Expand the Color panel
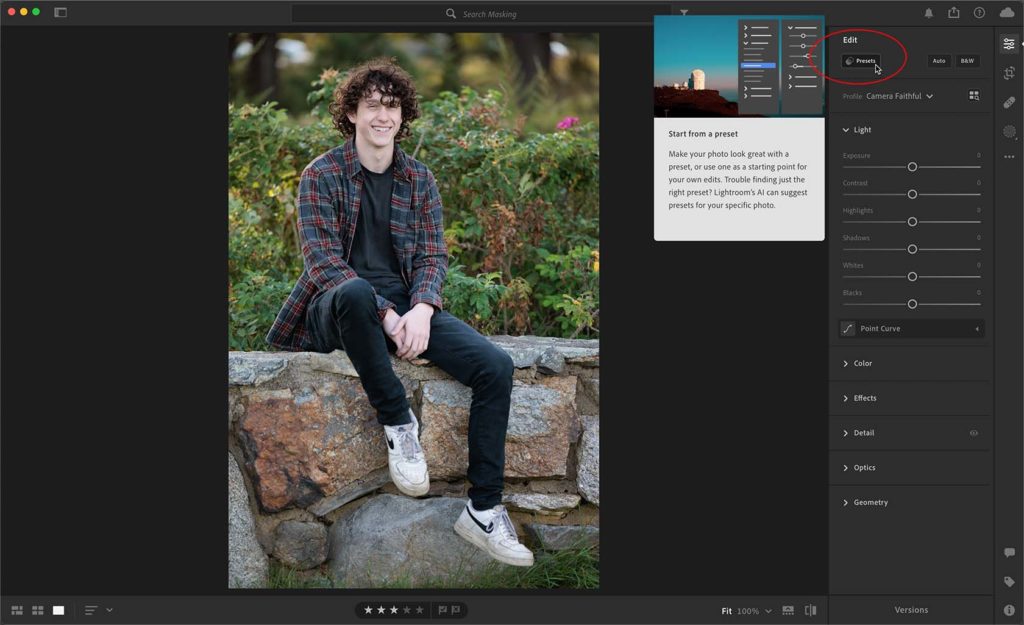 862,363
